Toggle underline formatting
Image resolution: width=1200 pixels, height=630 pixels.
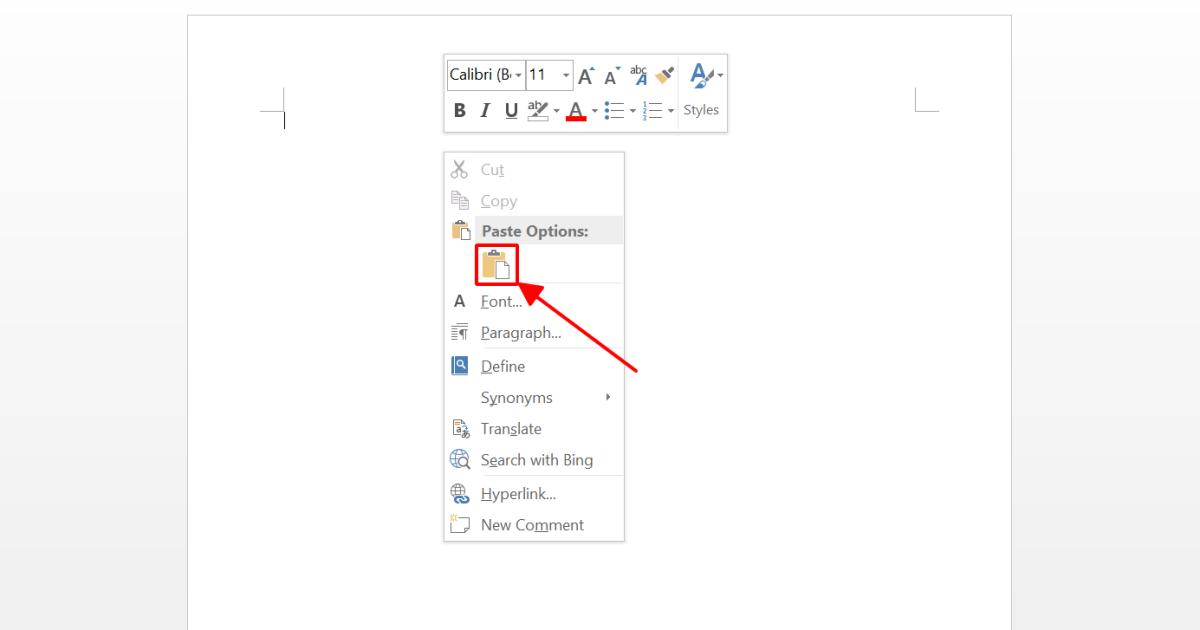[511, 110]
